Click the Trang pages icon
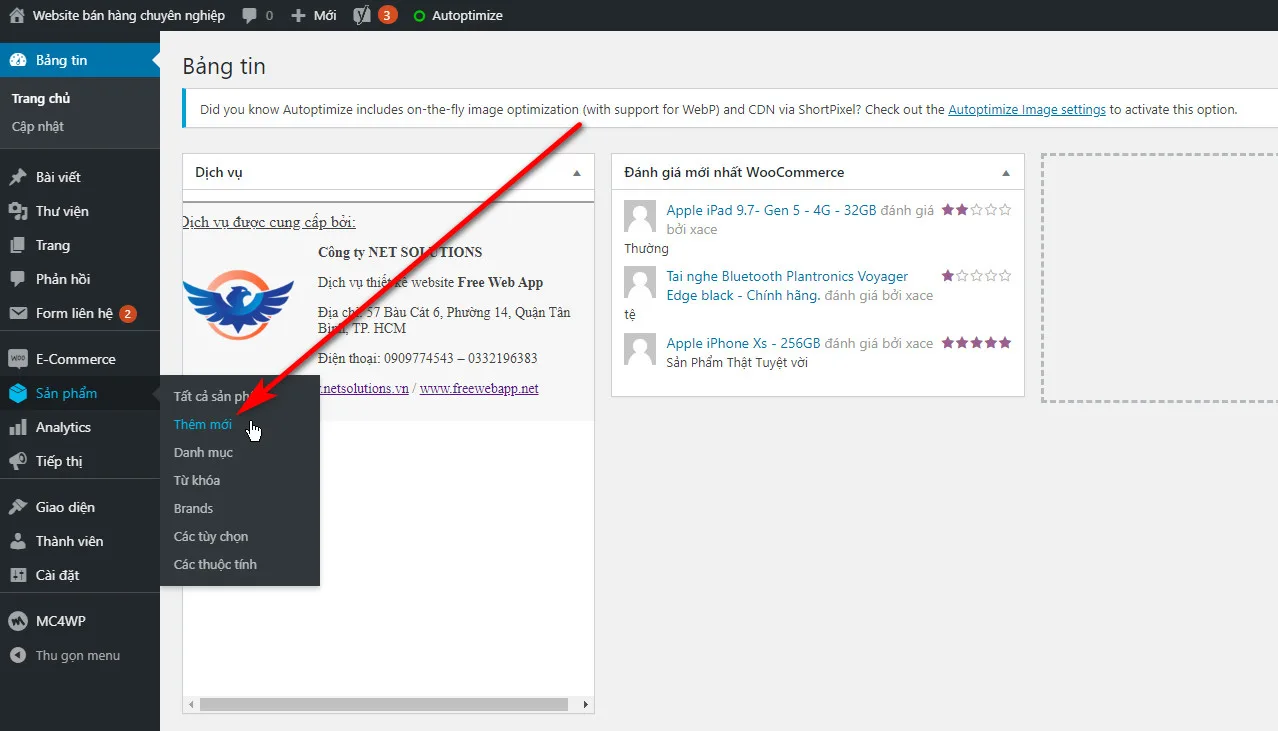1278x731 pixels. tap(18, 245)
